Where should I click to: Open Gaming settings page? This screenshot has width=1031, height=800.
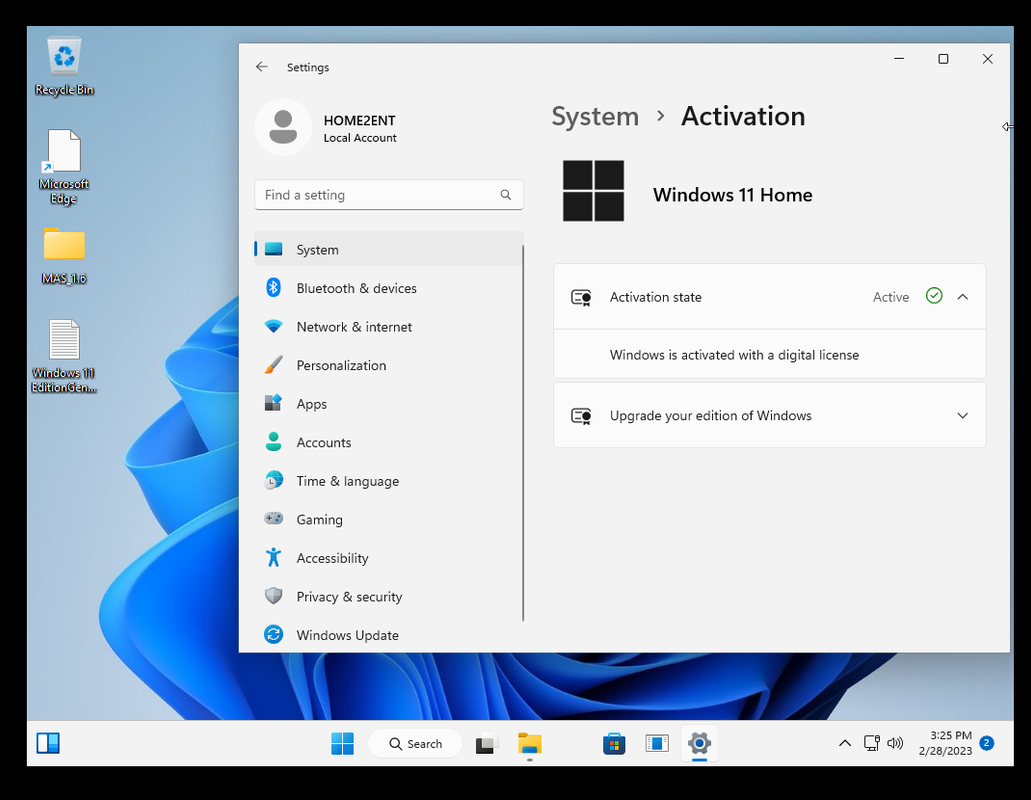coord(389,519)
